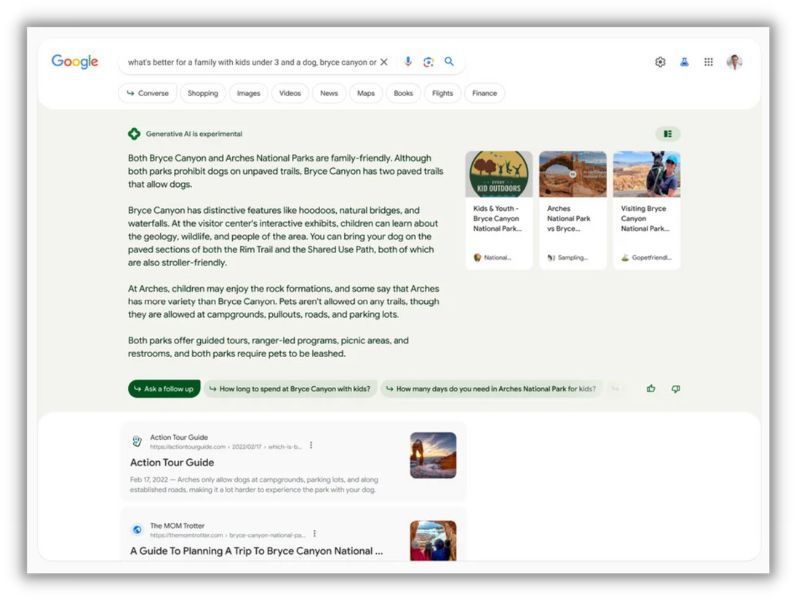
Task: Open the Arches National Park vs Bryce card
Action: [573, 210]
